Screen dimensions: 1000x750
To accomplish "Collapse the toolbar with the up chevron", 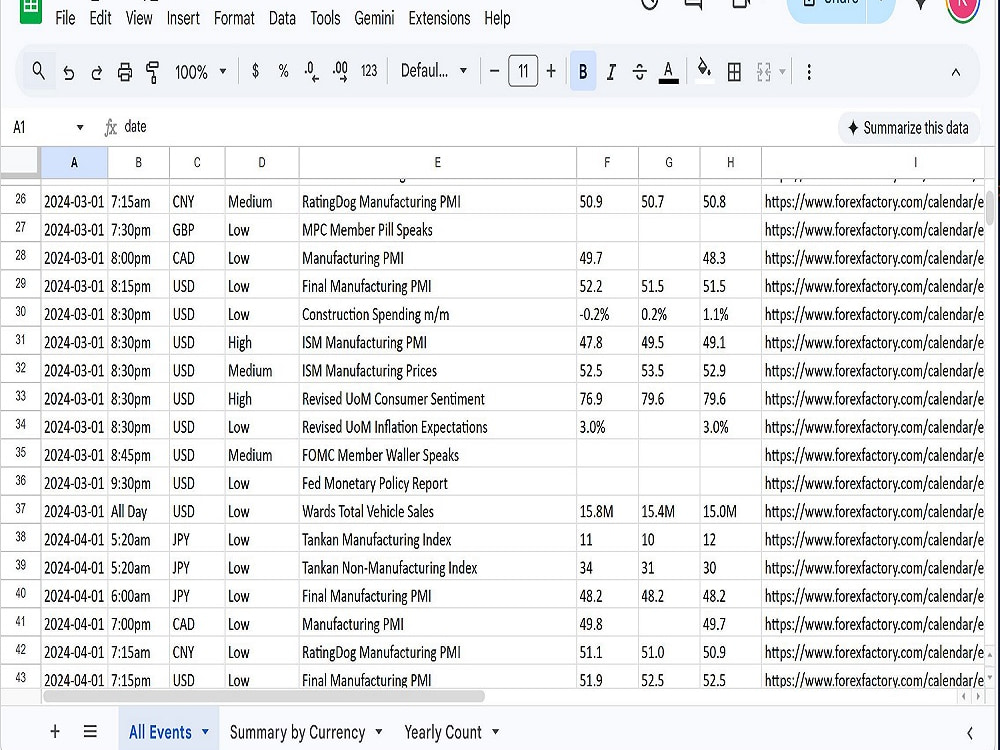I will click(x=955, y=73).
